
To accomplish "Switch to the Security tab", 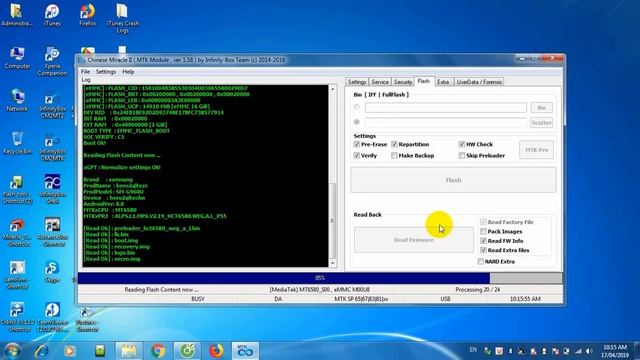I will tap(402, 82).
